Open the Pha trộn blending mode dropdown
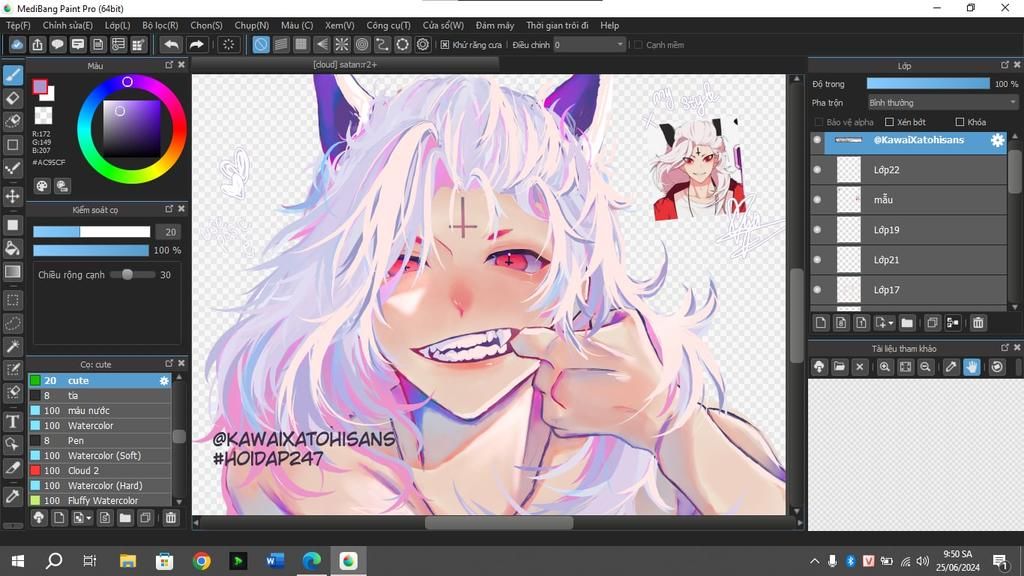This screenshot has width=1024, height=576. [x=942, y=103]
